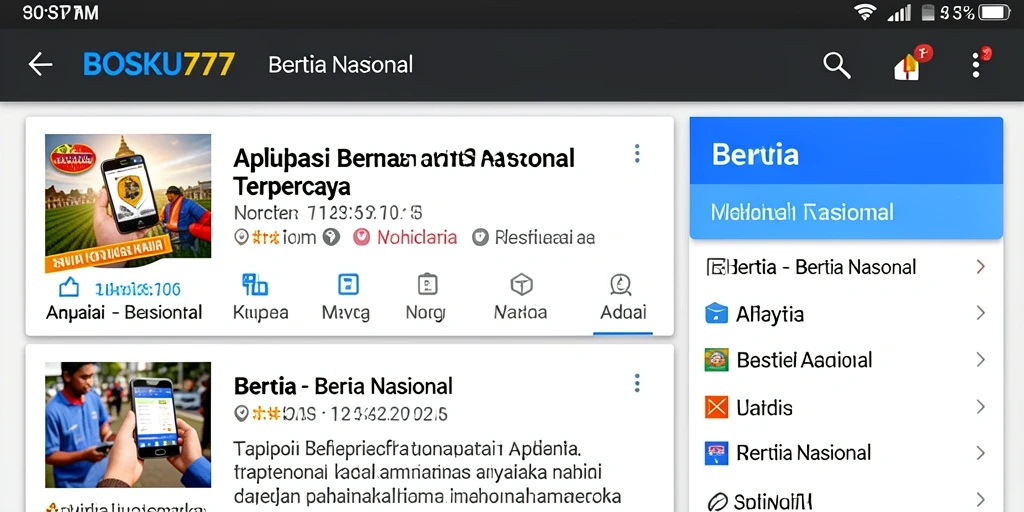Click the leaf icon in the last sidebar row
Image resolution: width=1024 pixels, height=512 pixels.
tap(717, 501)
